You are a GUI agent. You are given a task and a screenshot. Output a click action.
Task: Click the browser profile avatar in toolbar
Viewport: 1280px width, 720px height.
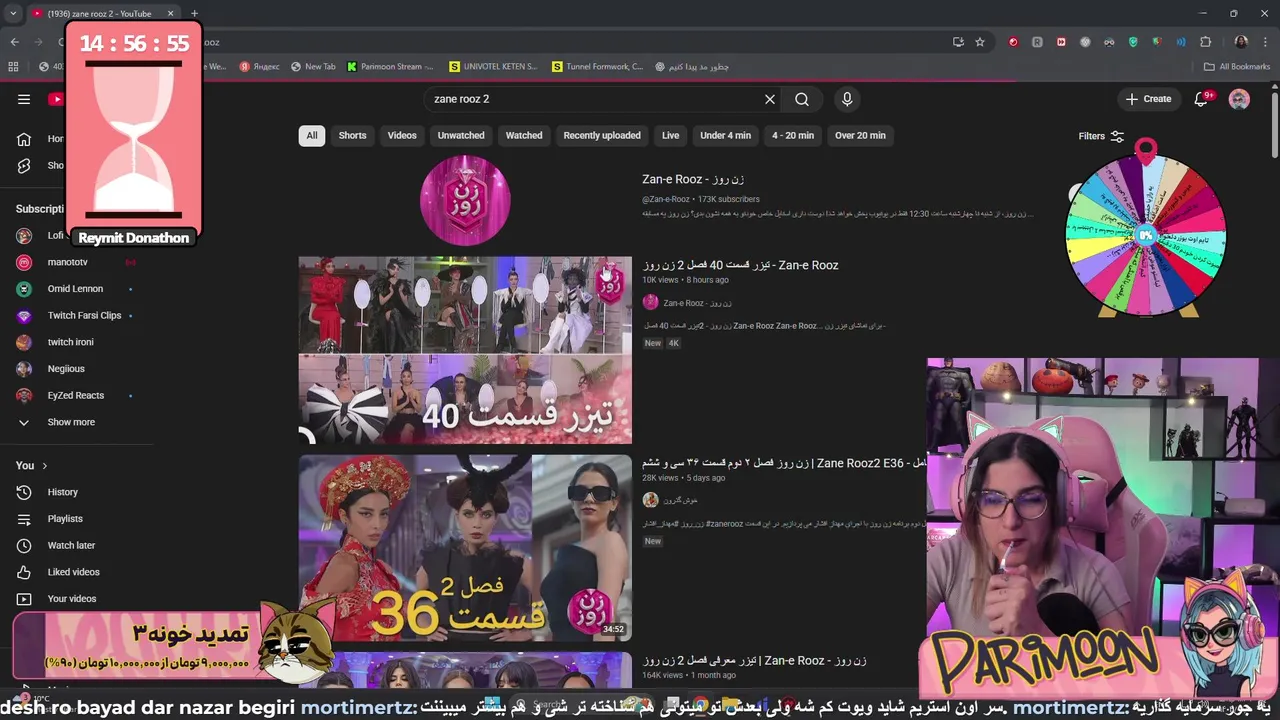click(1241, 42)
